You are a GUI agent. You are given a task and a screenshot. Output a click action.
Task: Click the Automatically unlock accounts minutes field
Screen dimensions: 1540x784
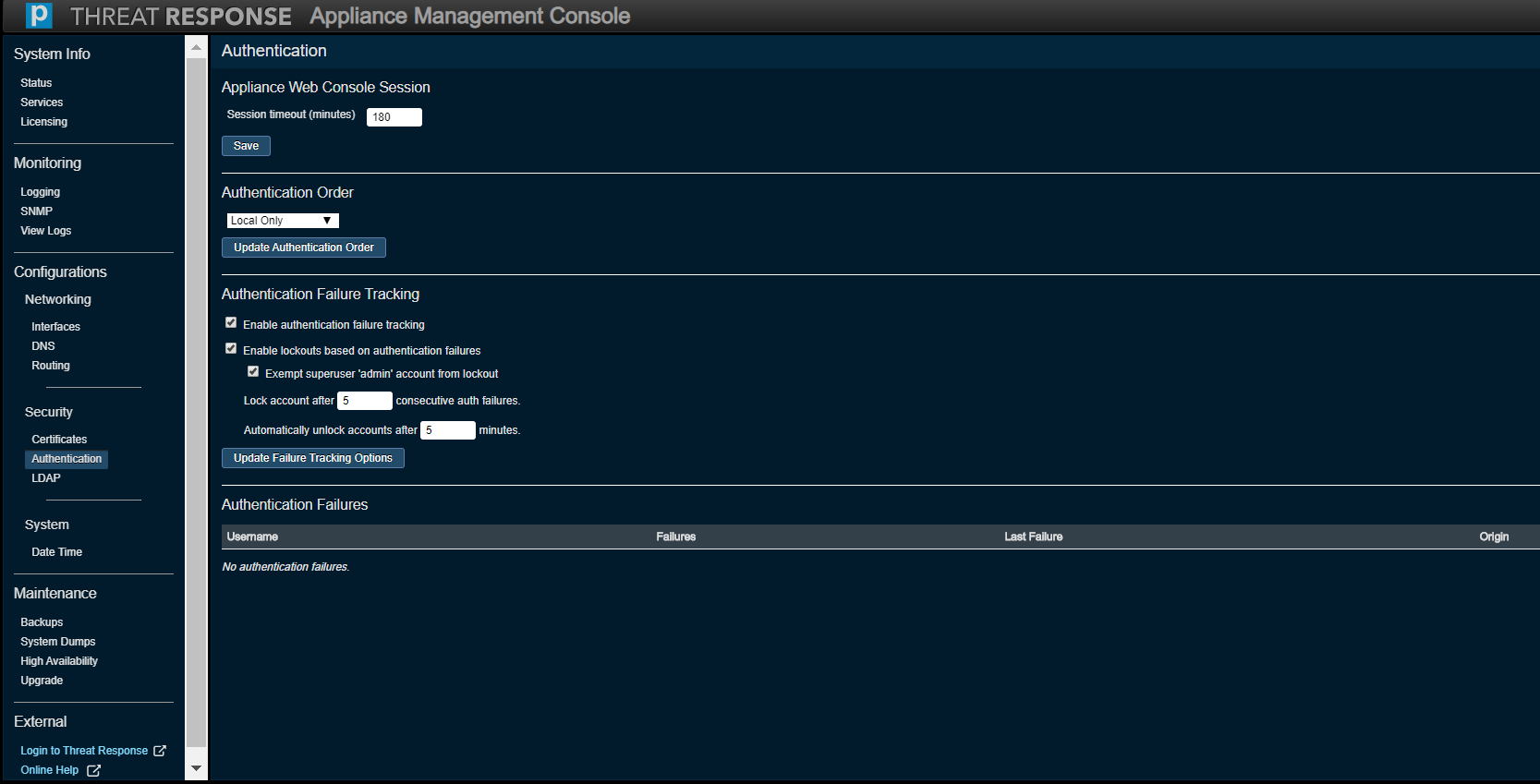pos(448,430)
